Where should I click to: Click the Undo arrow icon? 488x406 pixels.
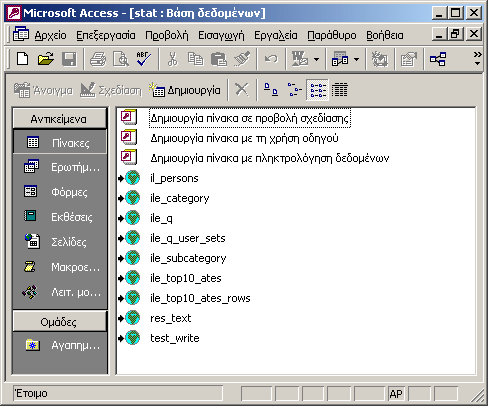[271, 59]
